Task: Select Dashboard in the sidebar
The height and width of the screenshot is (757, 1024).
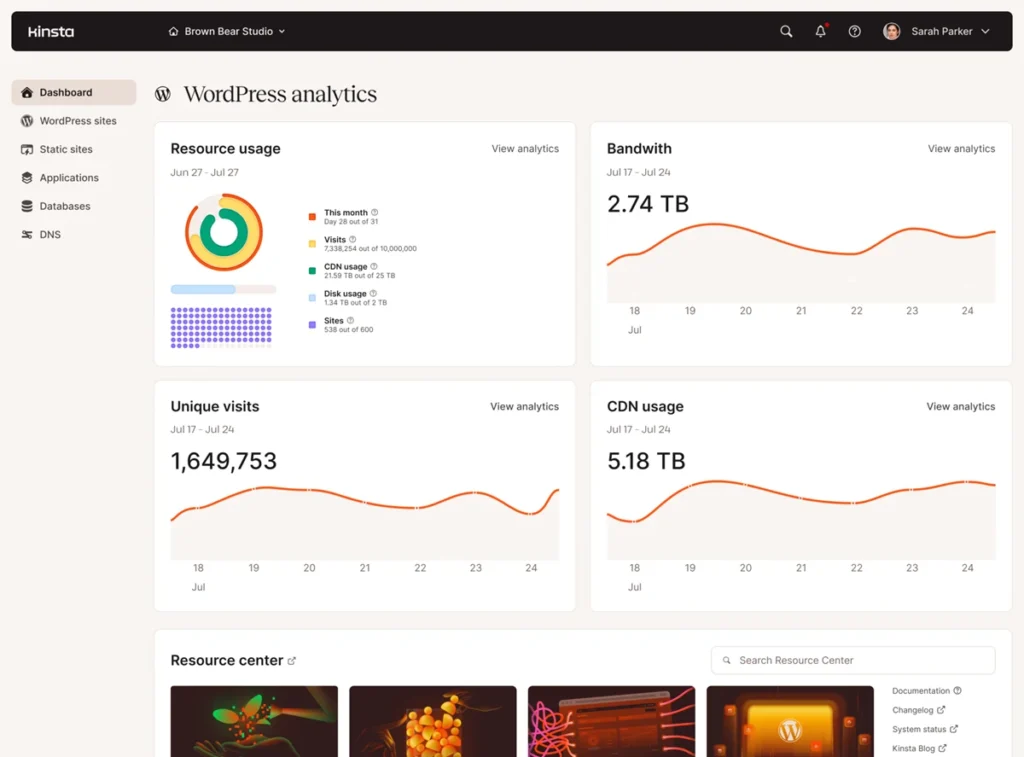Action: point(66,92)
